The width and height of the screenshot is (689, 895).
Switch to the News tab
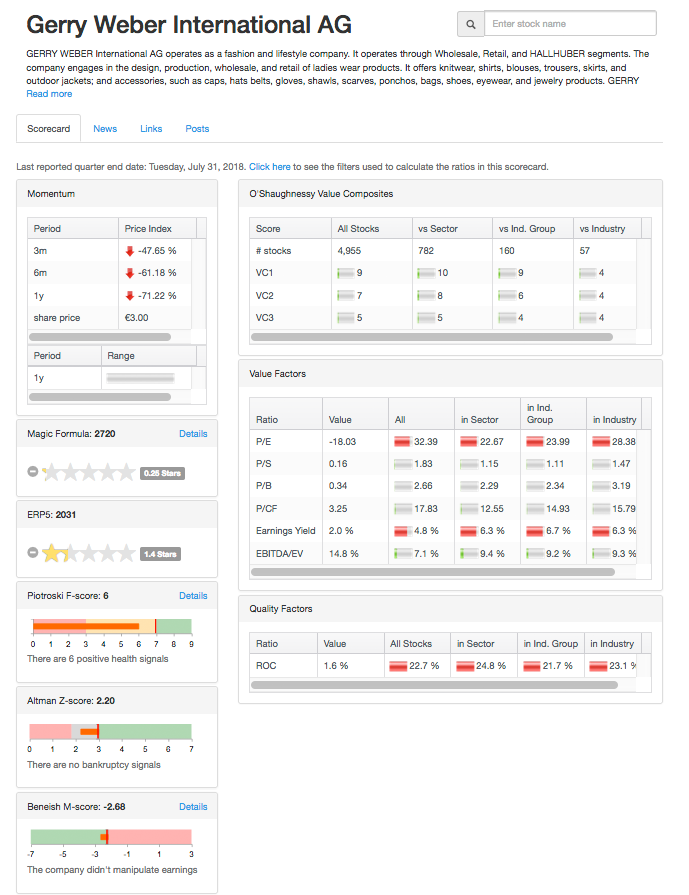click(105, 129)
